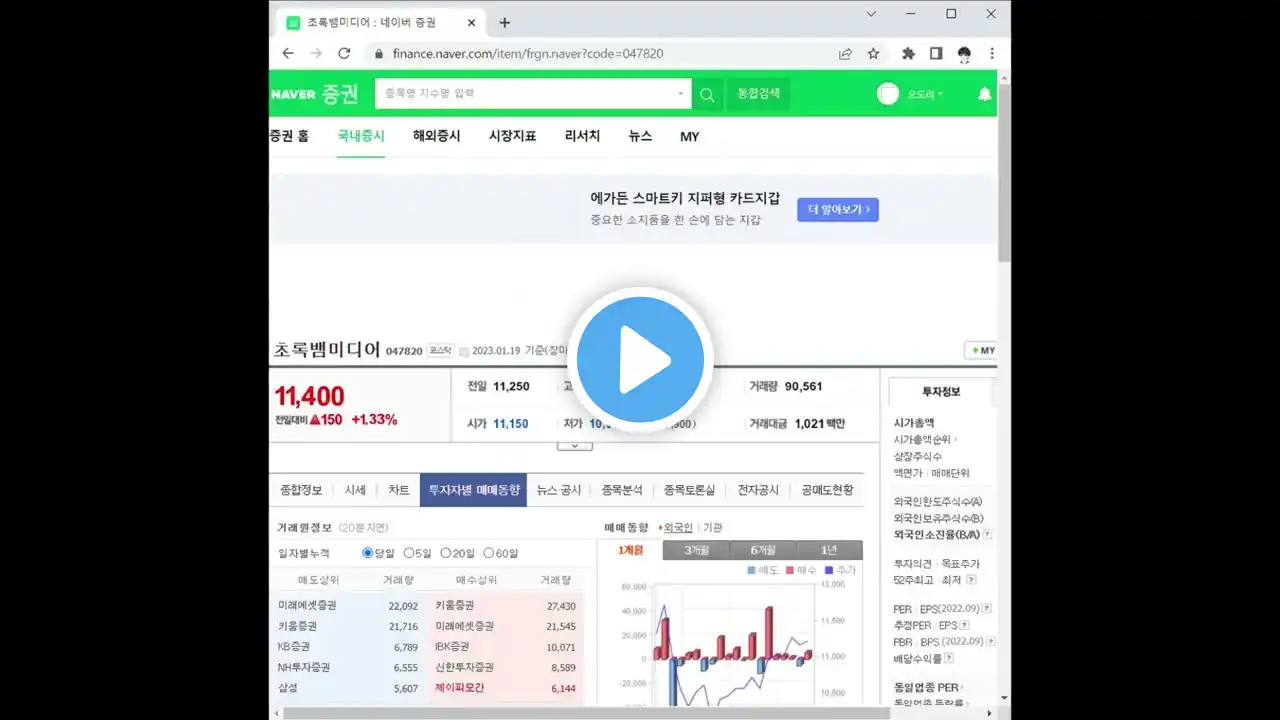Click the 더 알아보기 ad button

point(838,209)
